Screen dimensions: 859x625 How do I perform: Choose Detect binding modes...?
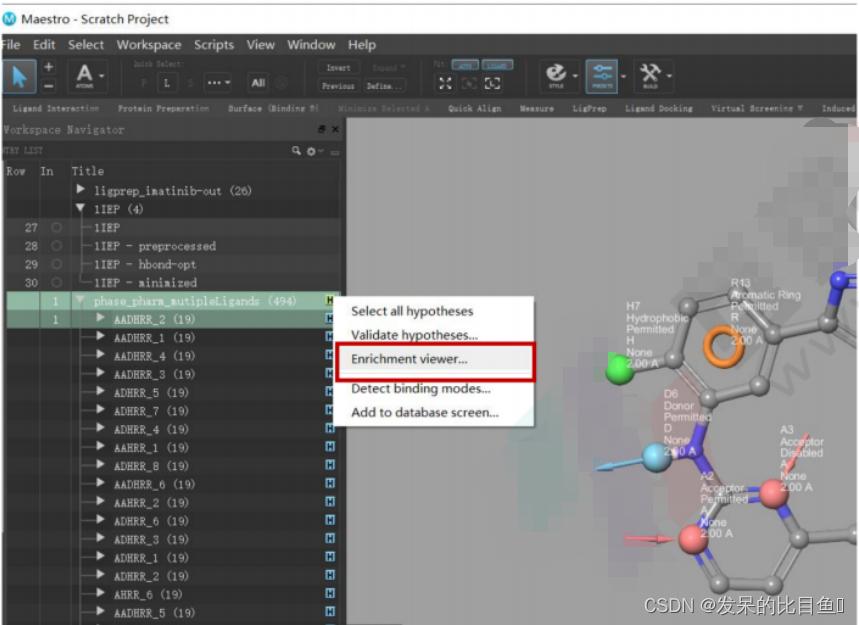421,388
